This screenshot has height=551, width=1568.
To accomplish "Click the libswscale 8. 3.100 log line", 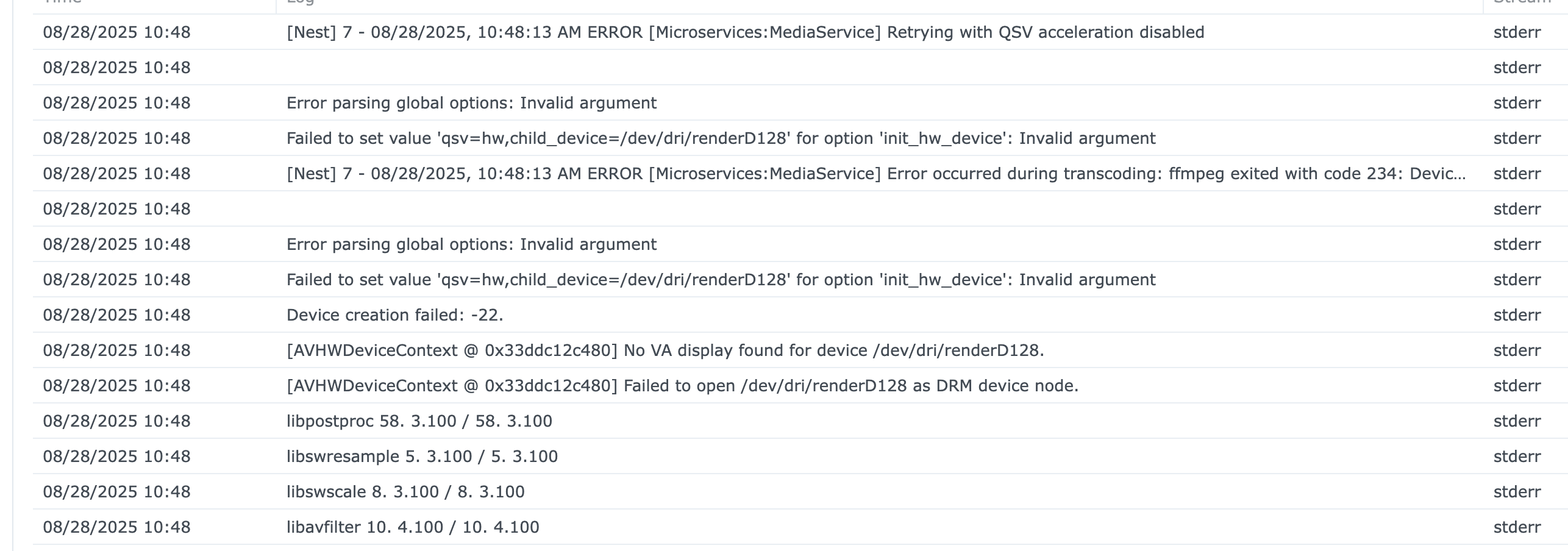I will [x=405, y=492].
